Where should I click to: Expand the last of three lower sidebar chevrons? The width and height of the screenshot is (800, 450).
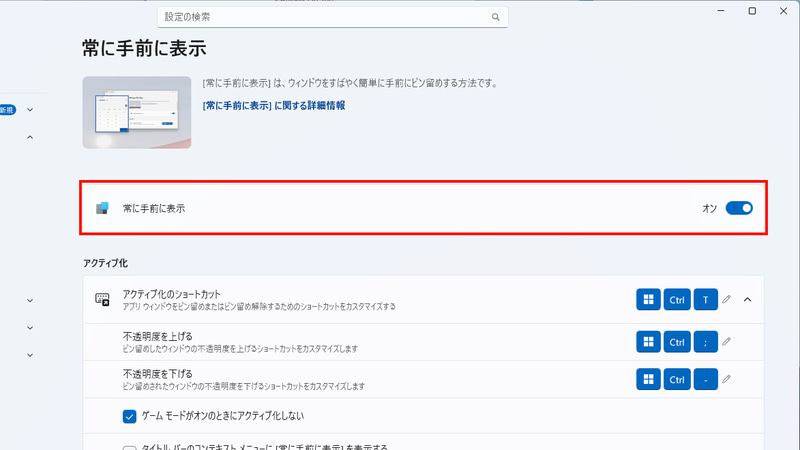pos(30,355)
